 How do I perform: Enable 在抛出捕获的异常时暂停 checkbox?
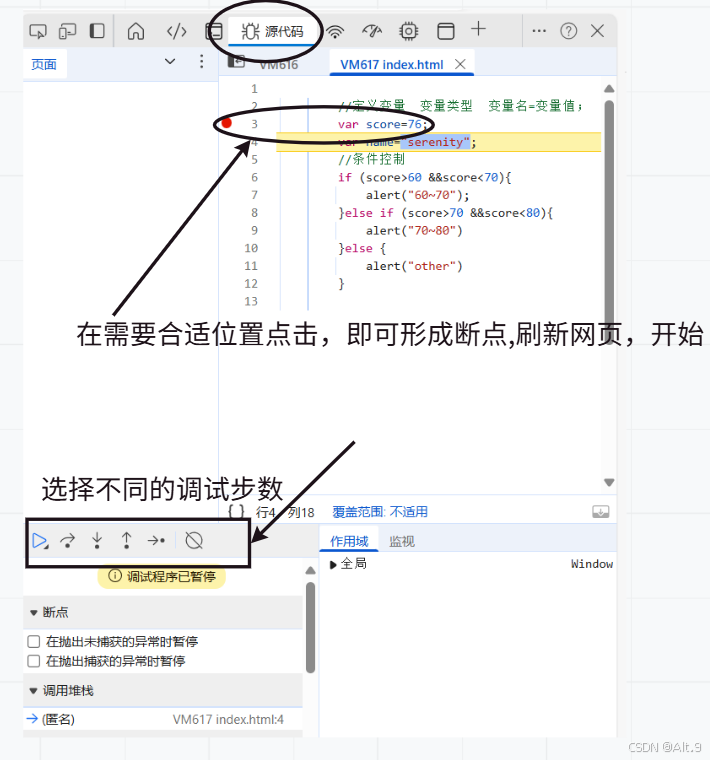(34, 661)
